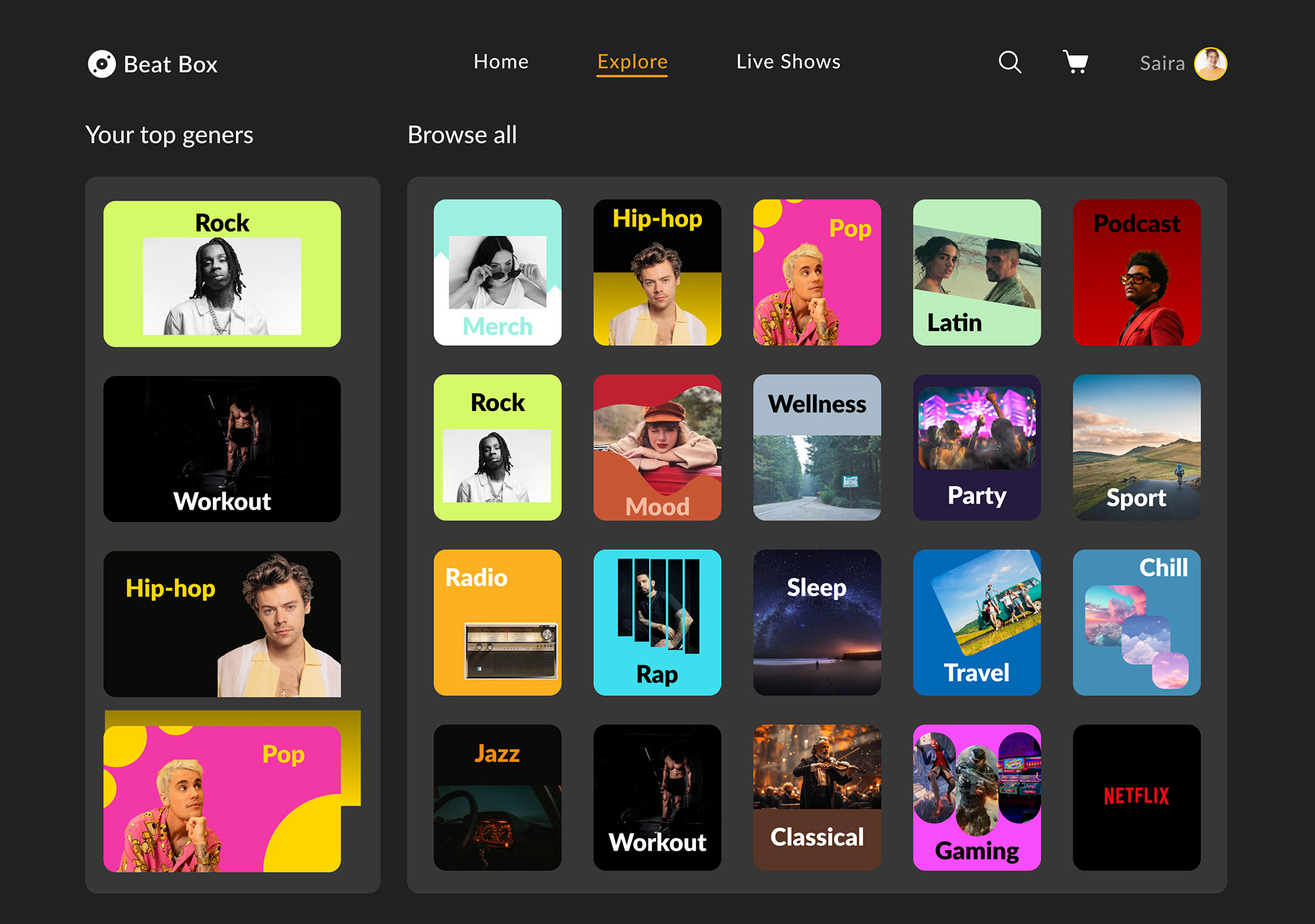Click Saira's profile avatar
This screenshot has height=924, width=1315.
[1210, 64]
